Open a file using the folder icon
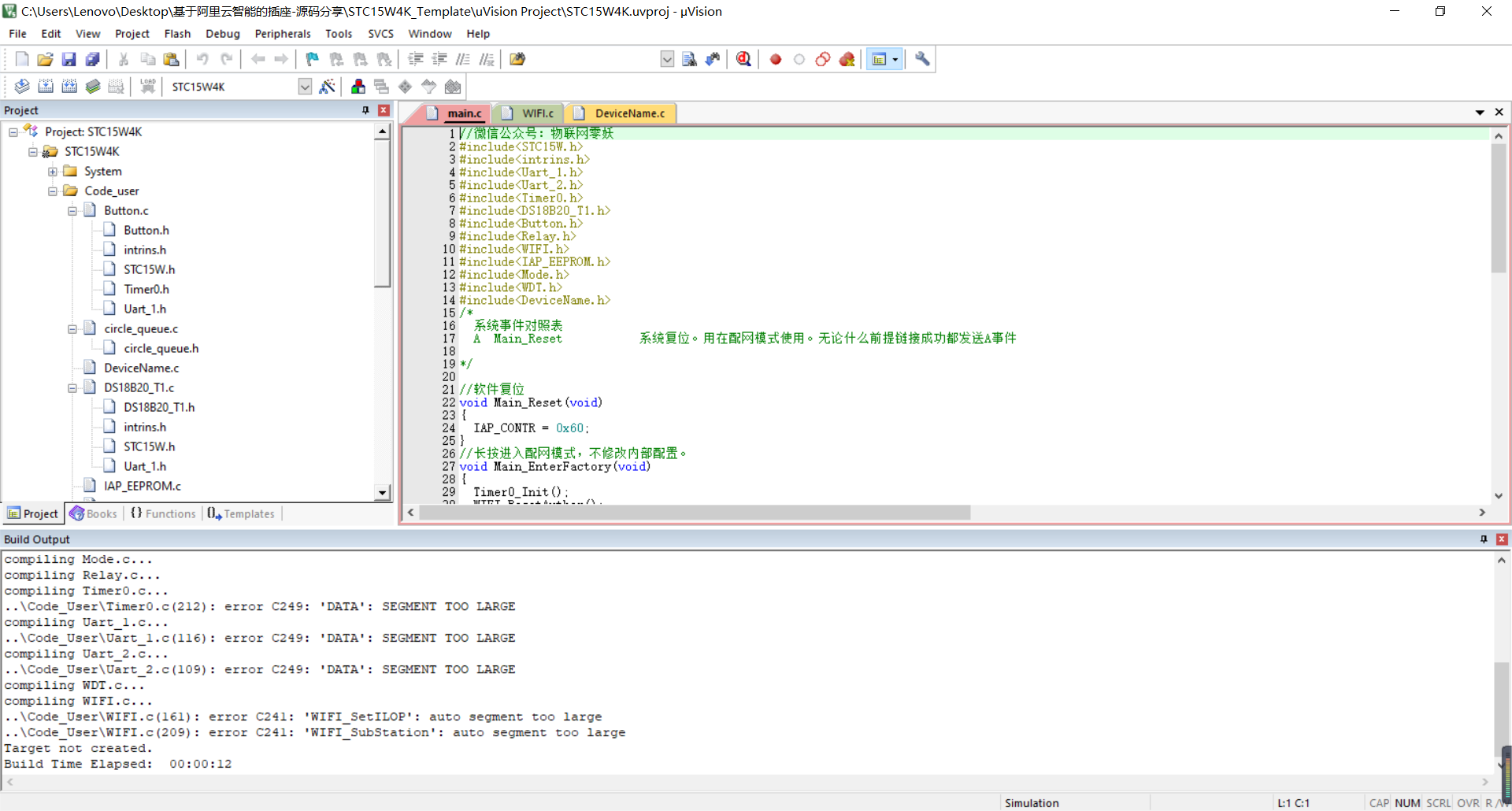Screen dimensions: 1512x811 (x=46, y=59)
